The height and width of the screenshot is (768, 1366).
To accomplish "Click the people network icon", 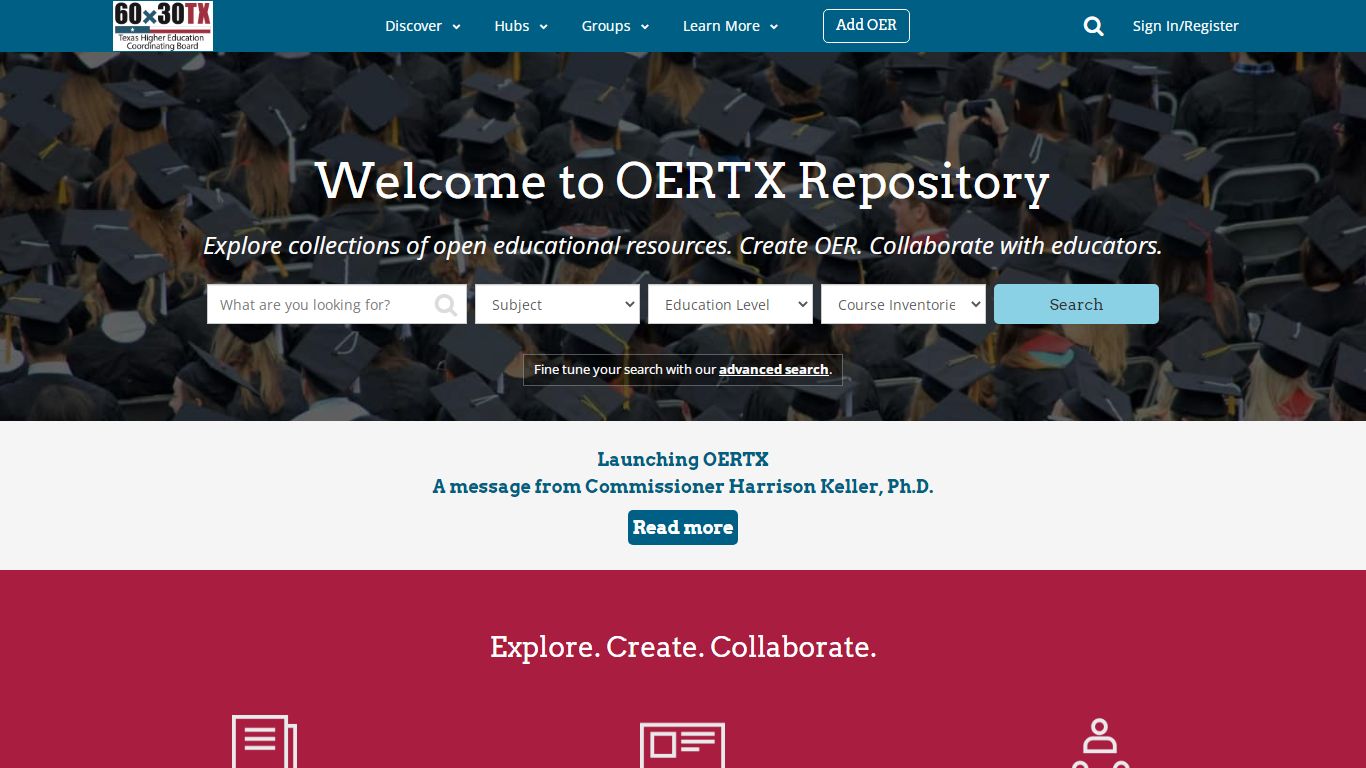I will point(1100,743).
